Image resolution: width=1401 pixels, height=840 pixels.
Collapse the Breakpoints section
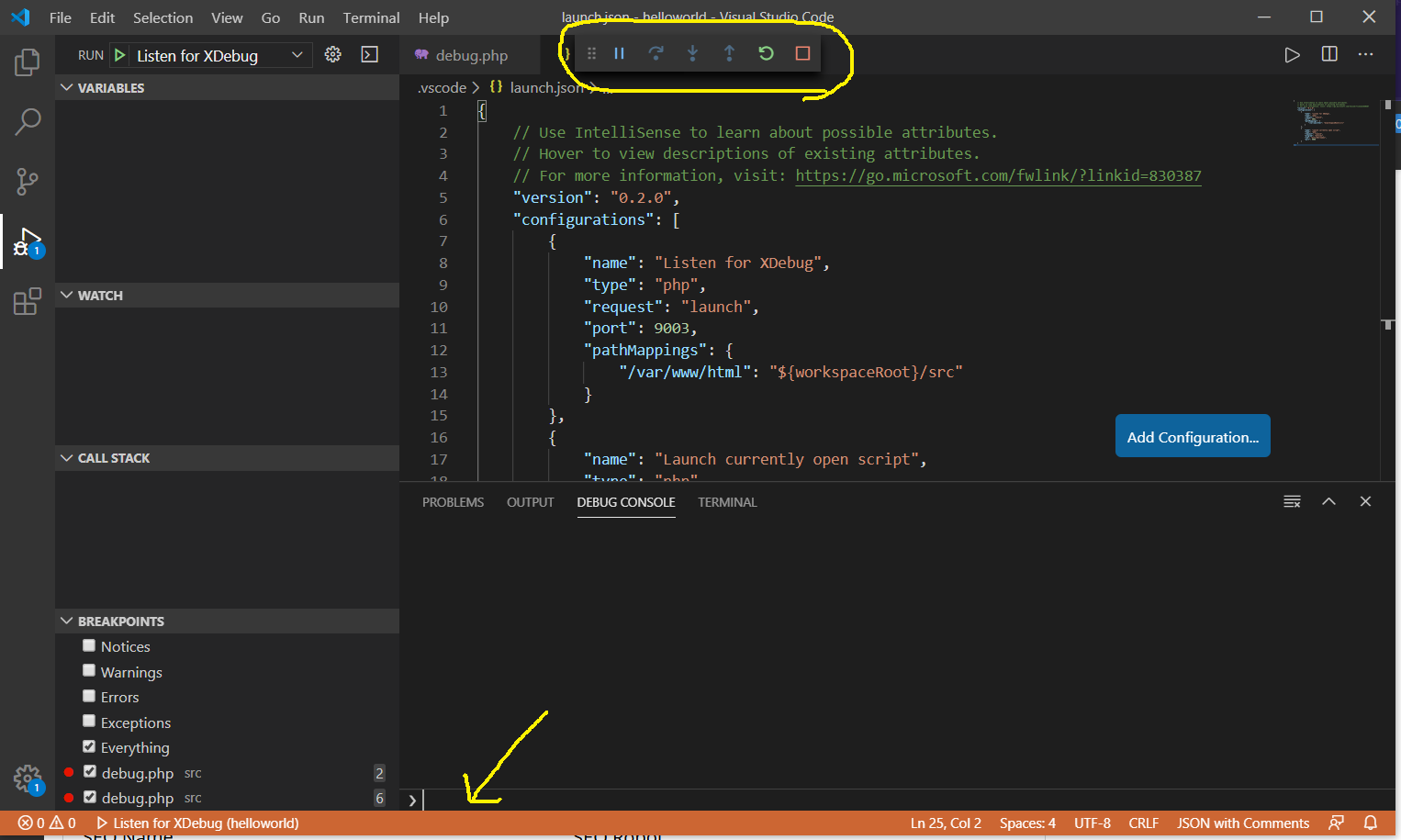point(227,621)
